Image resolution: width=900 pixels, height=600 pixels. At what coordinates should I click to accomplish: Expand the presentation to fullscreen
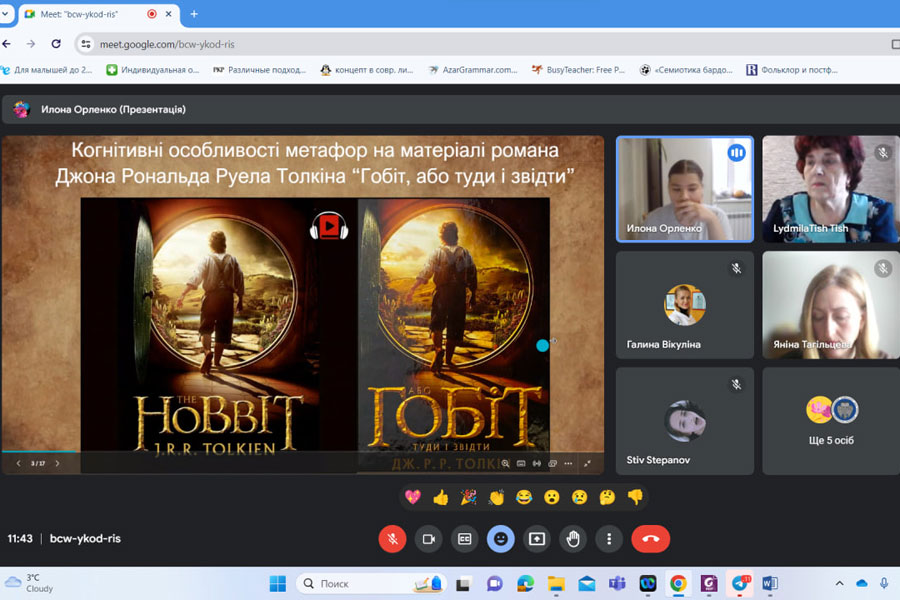[587, 464]
